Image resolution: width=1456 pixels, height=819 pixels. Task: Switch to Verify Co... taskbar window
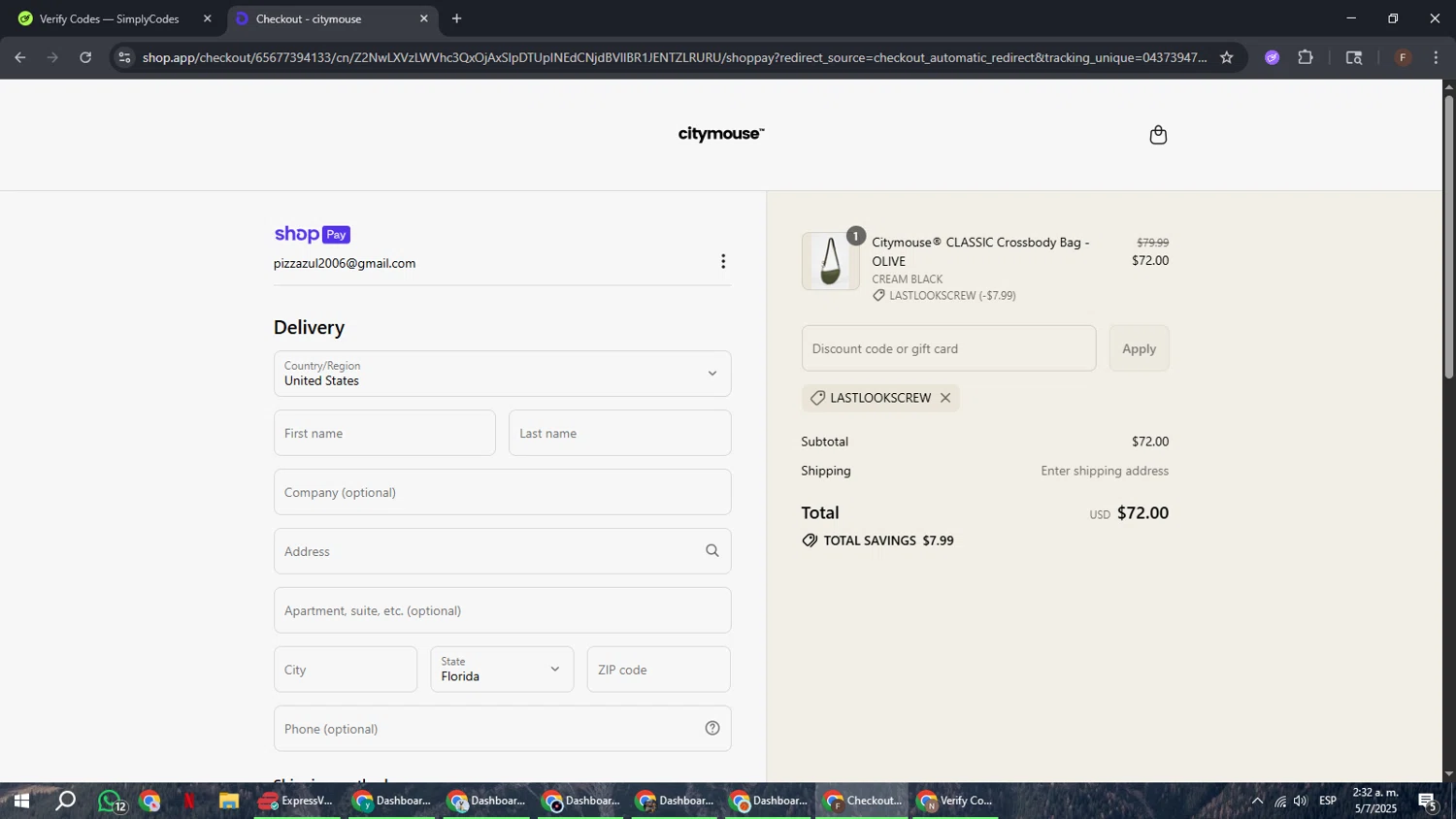click(x=955, y=802)
